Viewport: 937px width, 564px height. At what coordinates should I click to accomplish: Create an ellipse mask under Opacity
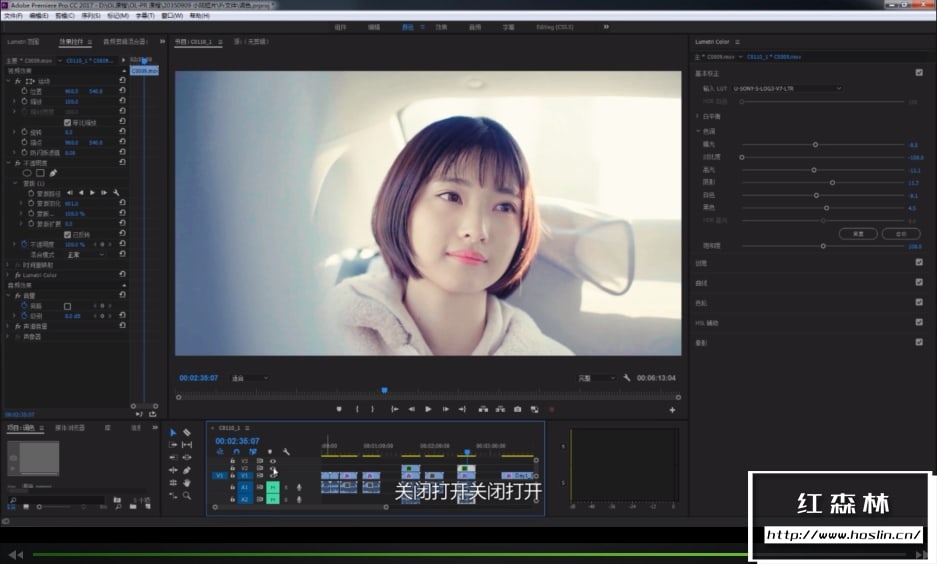click(x=27, y=173)
